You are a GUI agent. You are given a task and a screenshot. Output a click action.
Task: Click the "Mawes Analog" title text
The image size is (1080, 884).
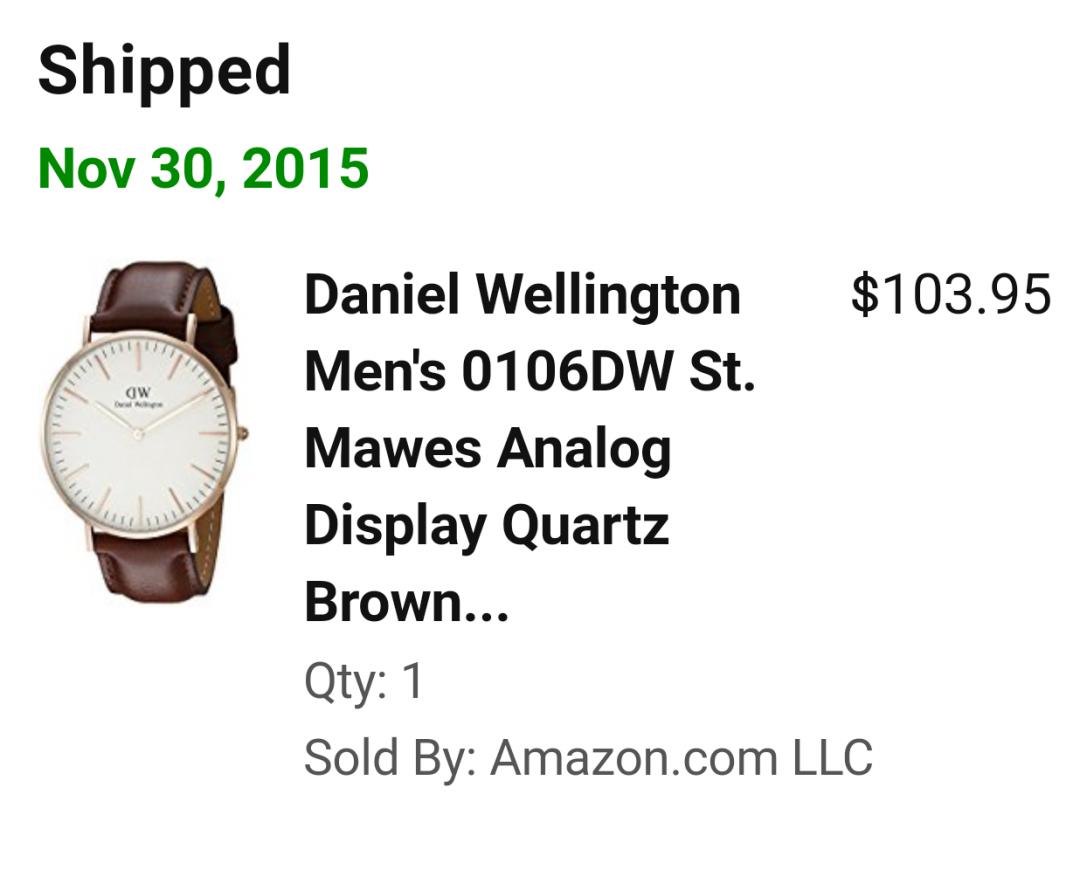(x=487, y=448)
